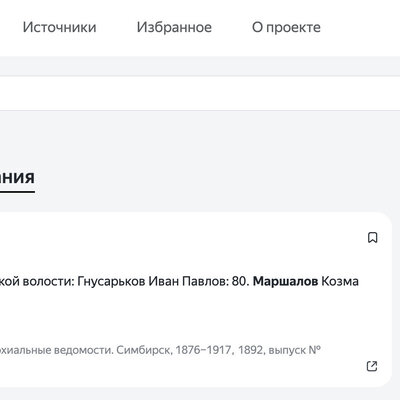Open the snippet mentioning Гнусарьков Иван Павлов
Image resolution: width=400 pixels, height=400 pixels.
[179, 282]
